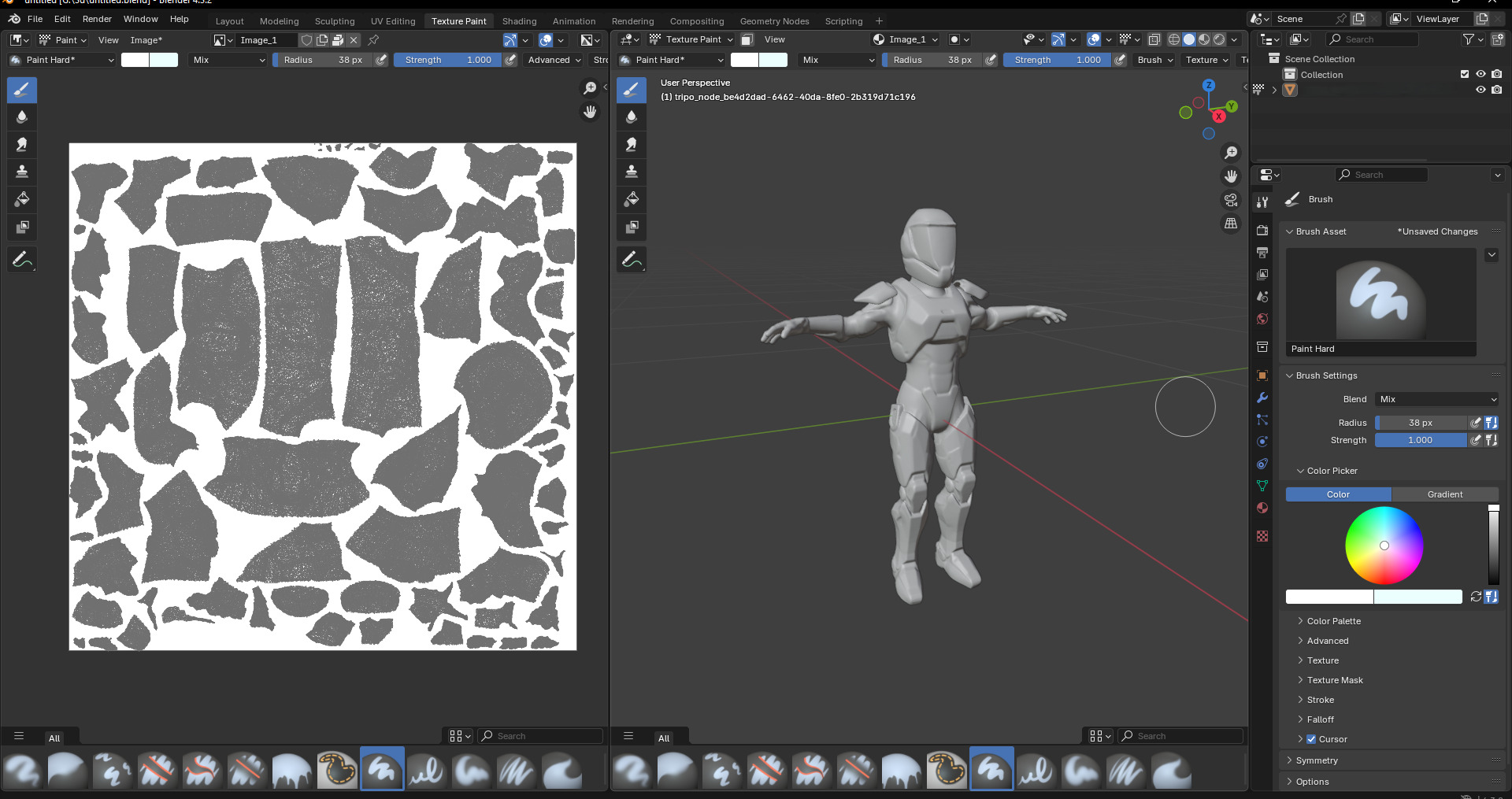Toggle camera view in the 3D viewport

coord(1231,200)
